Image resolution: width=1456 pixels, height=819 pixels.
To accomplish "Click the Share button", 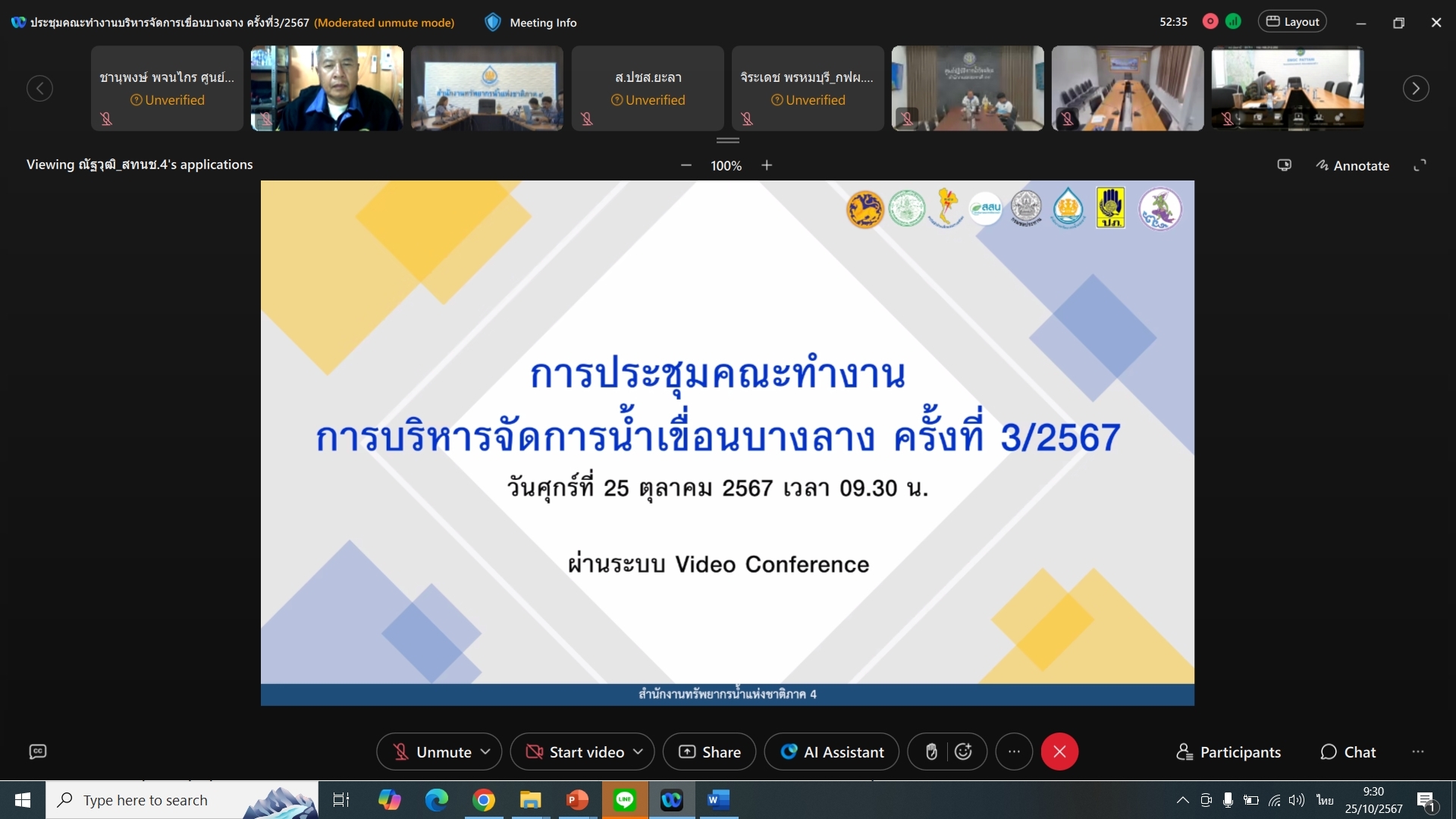I will click(709, 752).
